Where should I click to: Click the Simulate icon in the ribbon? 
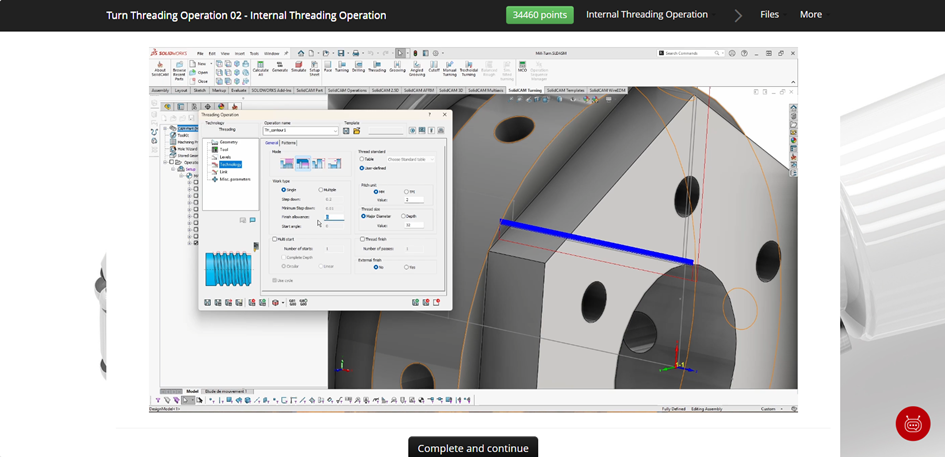point(299,66)
